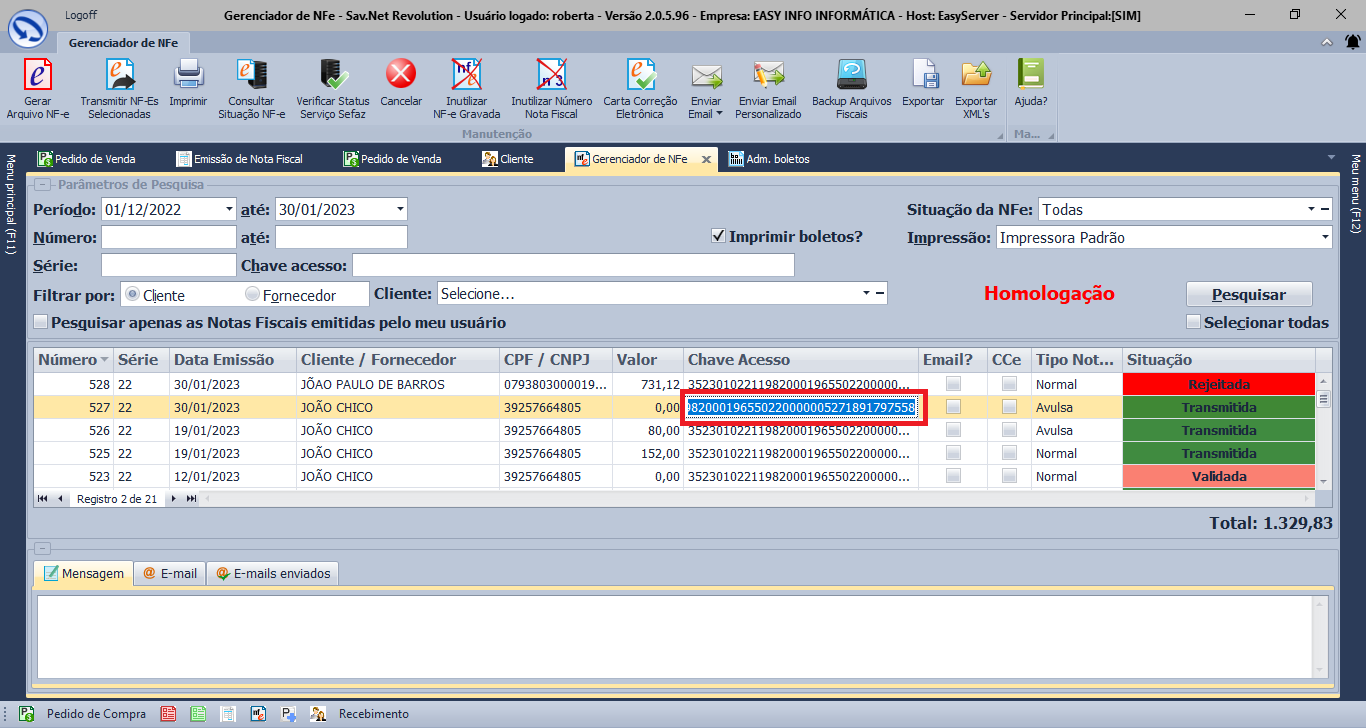Open Situação da NFe dropdown
The width and height of the screenshot is (1366, 728).
(x=1311, y=209)
